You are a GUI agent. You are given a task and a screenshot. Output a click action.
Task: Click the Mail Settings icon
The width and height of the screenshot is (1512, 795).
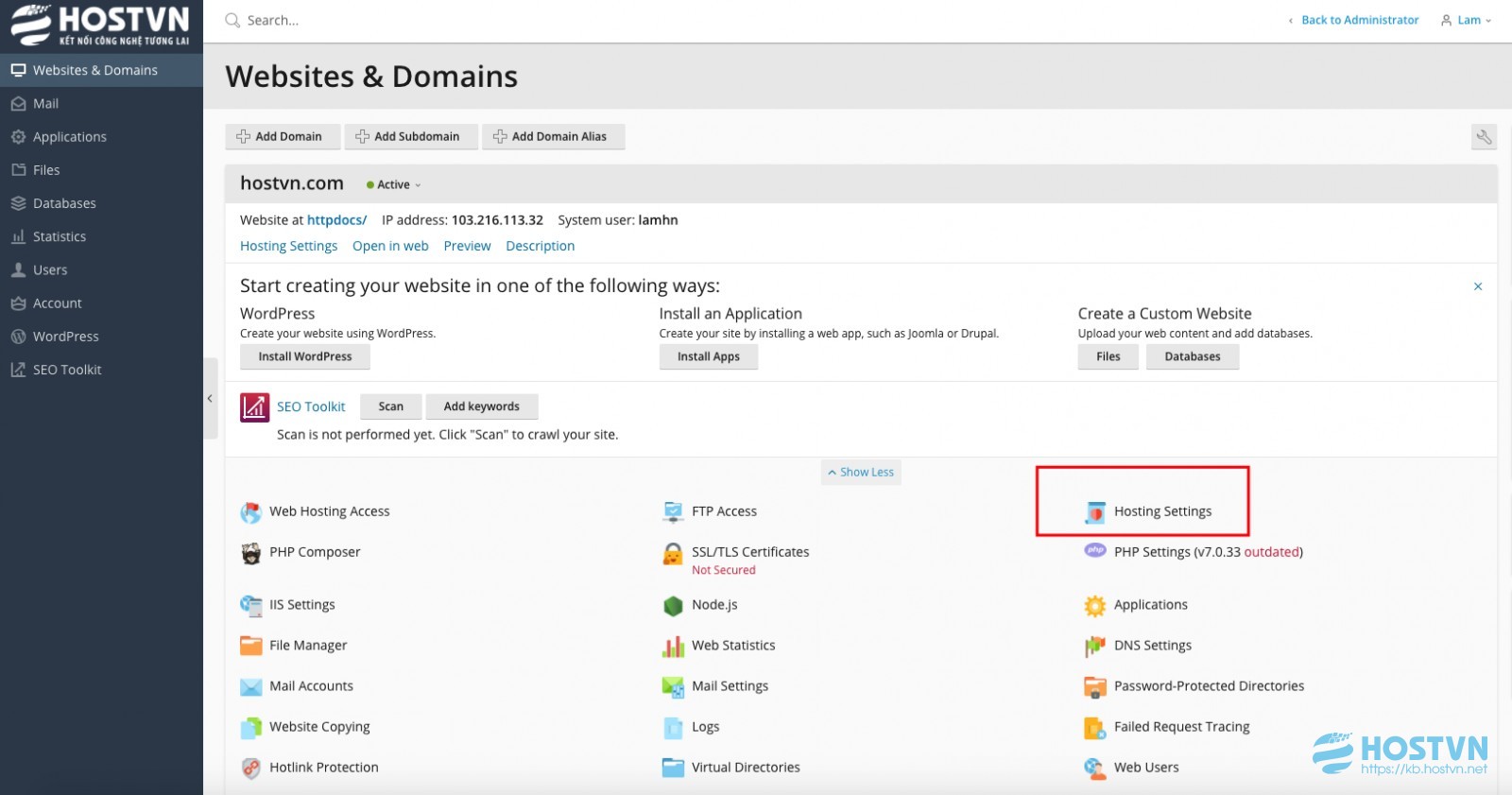coord(673,686)
